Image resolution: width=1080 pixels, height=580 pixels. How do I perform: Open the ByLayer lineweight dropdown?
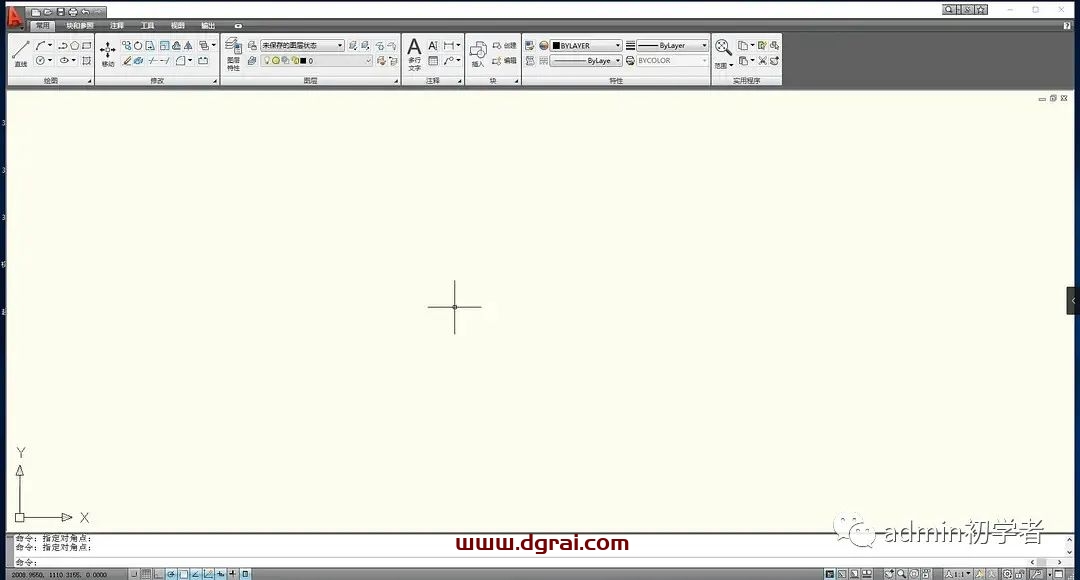click(672, 45)
